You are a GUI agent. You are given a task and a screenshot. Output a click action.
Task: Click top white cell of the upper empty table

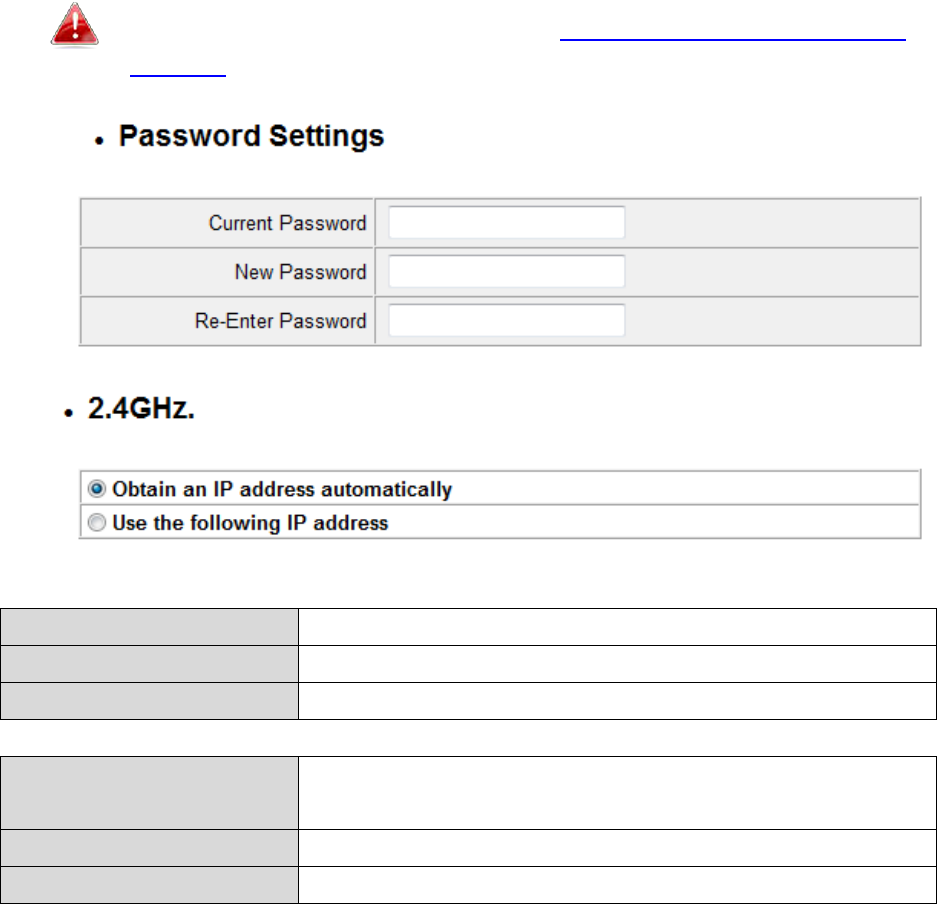617,627
